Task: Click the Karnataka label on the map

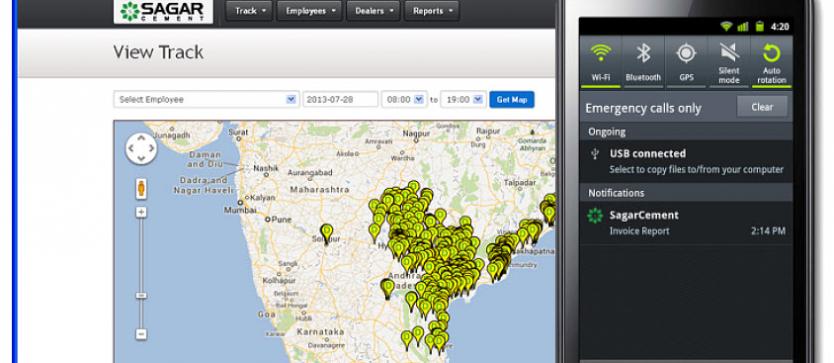Action: (321, 332)
